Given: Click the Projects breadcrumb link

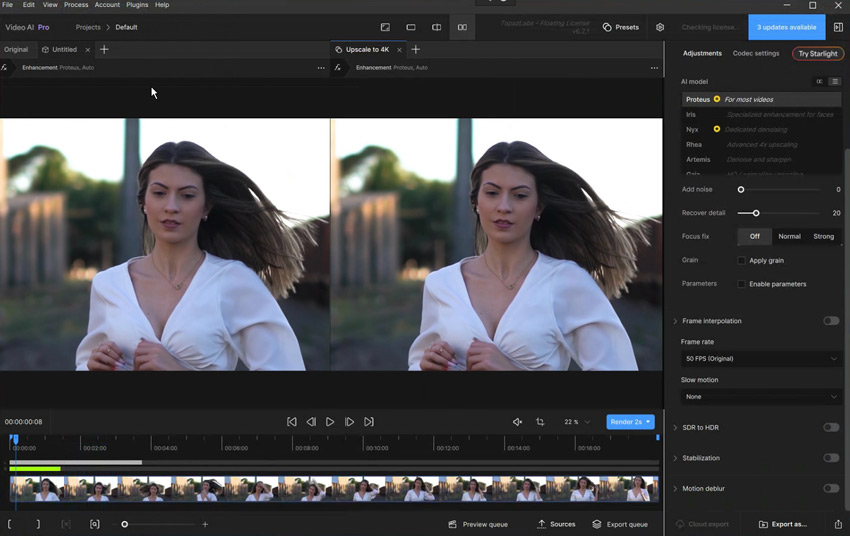Looking at the screenshot, I should pyautogui.click(x=88, y=27).
